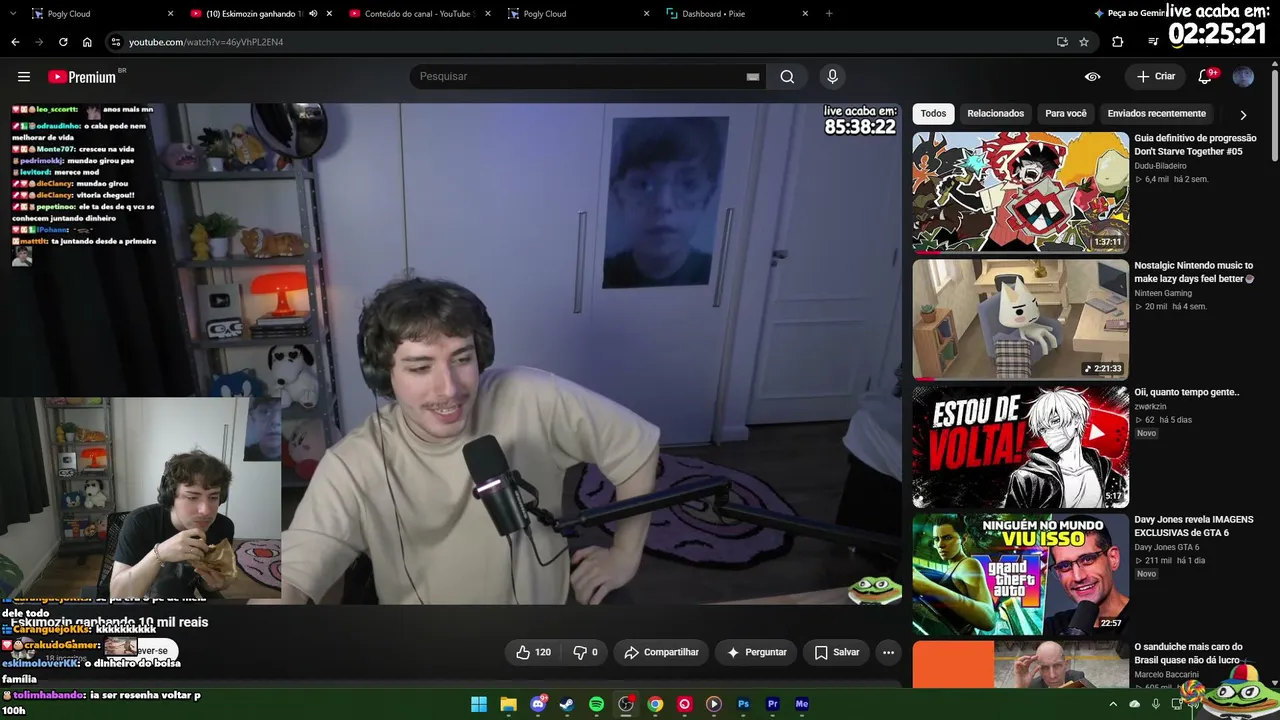Open the browser home page
This screenshot has height=720, width=1280.
(x=87, y=42)
